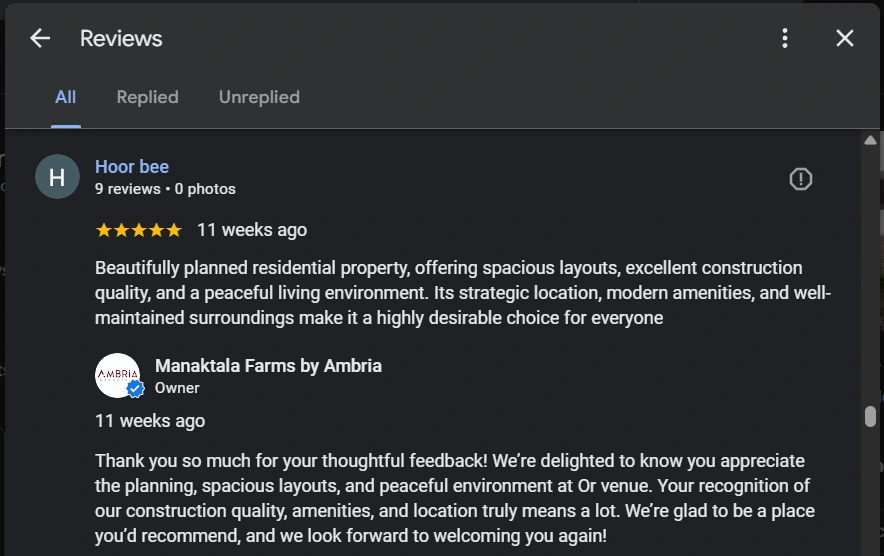Viewport: 884px width, 556px height.
Task: Click the review's '11 weeks ago' timestamp
Action: (252, 230)
